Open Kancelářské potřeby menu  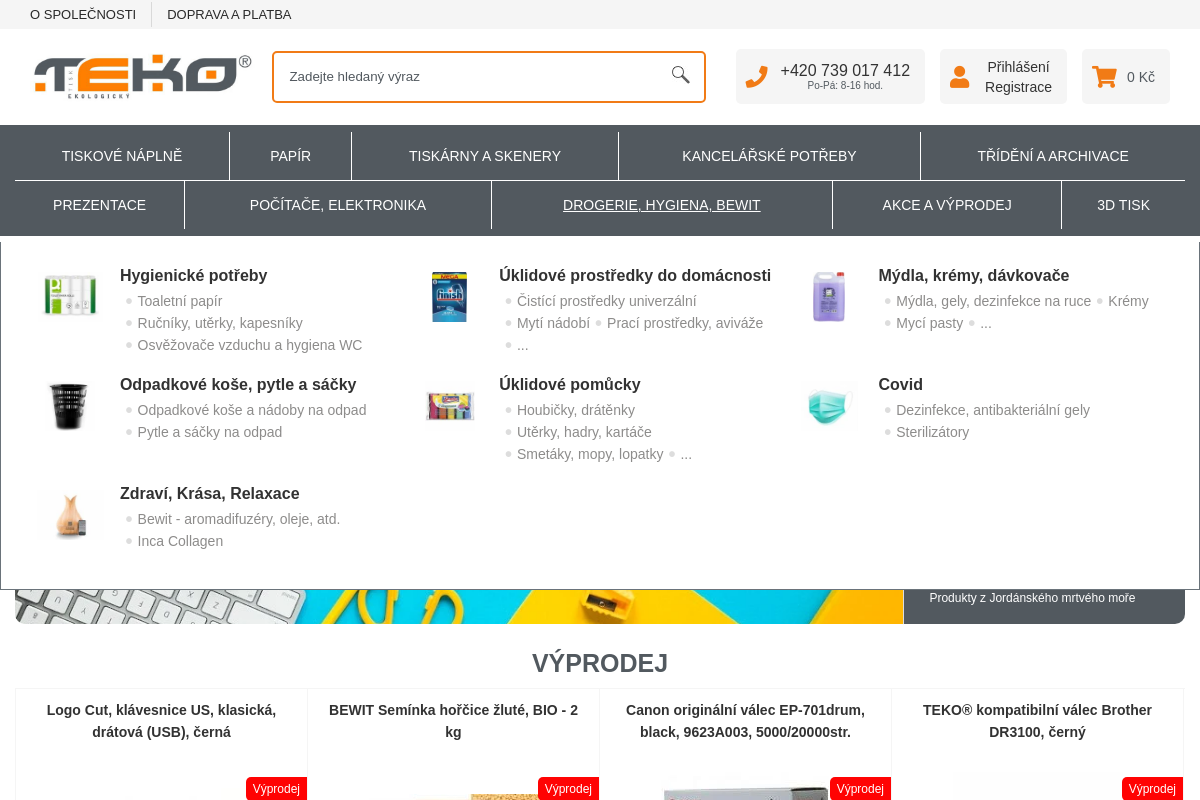[x=769, y=156]
